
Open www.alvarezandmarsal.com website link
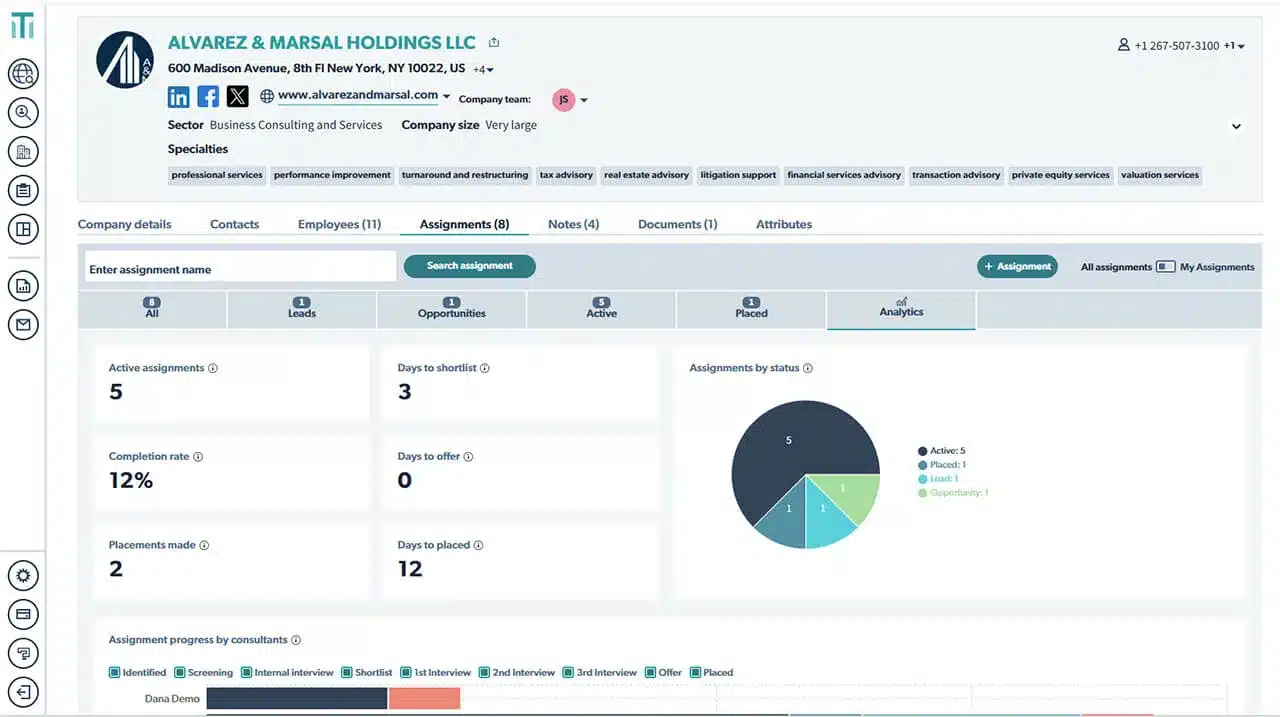point(357,96)
